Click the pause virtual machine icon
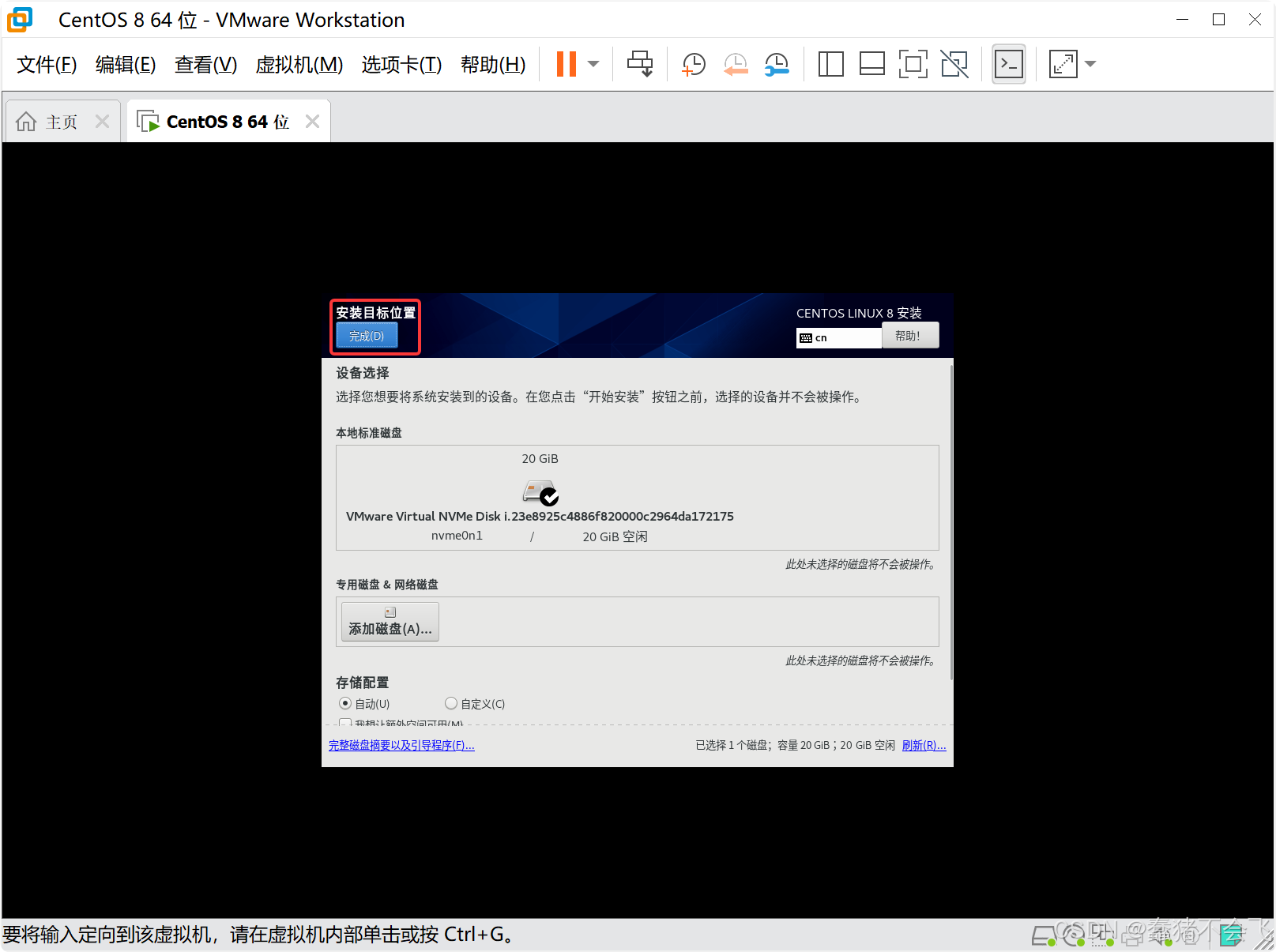Screen dimensions: 1276x952 pyautogui.click(x=566, y=64)
